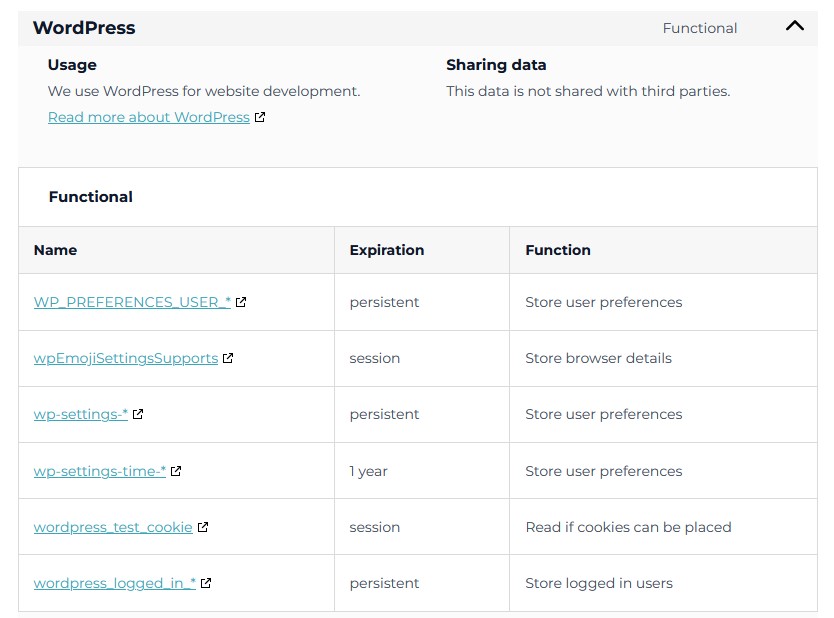The image size is (834, 618).
Task: Click the Function column header
Action: coord(557,250)
